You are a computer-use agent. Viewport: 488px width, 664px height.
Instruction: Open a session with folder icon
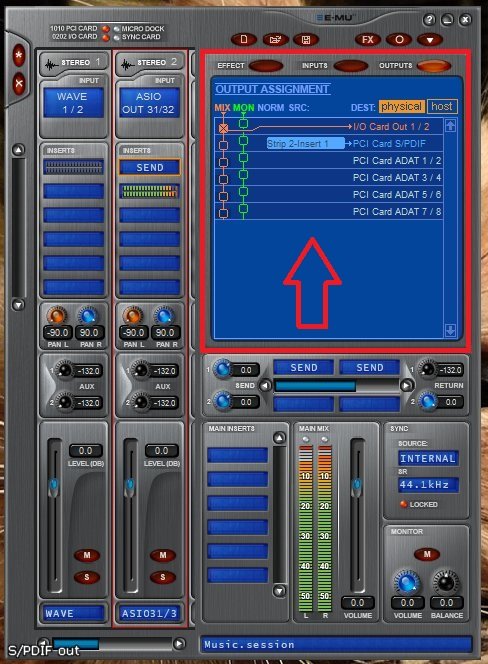point(275,40)
